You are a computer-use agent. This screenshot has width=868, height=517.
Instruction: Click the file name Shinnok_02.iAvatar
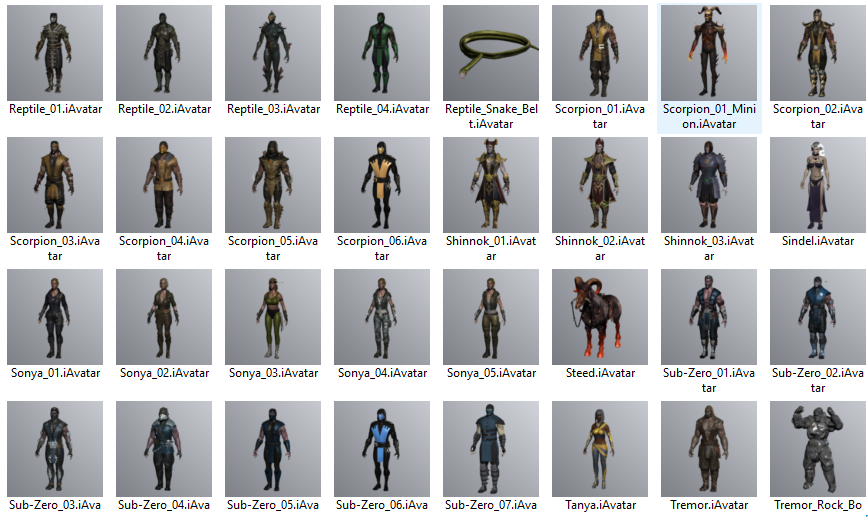click(x=600, y=249)
